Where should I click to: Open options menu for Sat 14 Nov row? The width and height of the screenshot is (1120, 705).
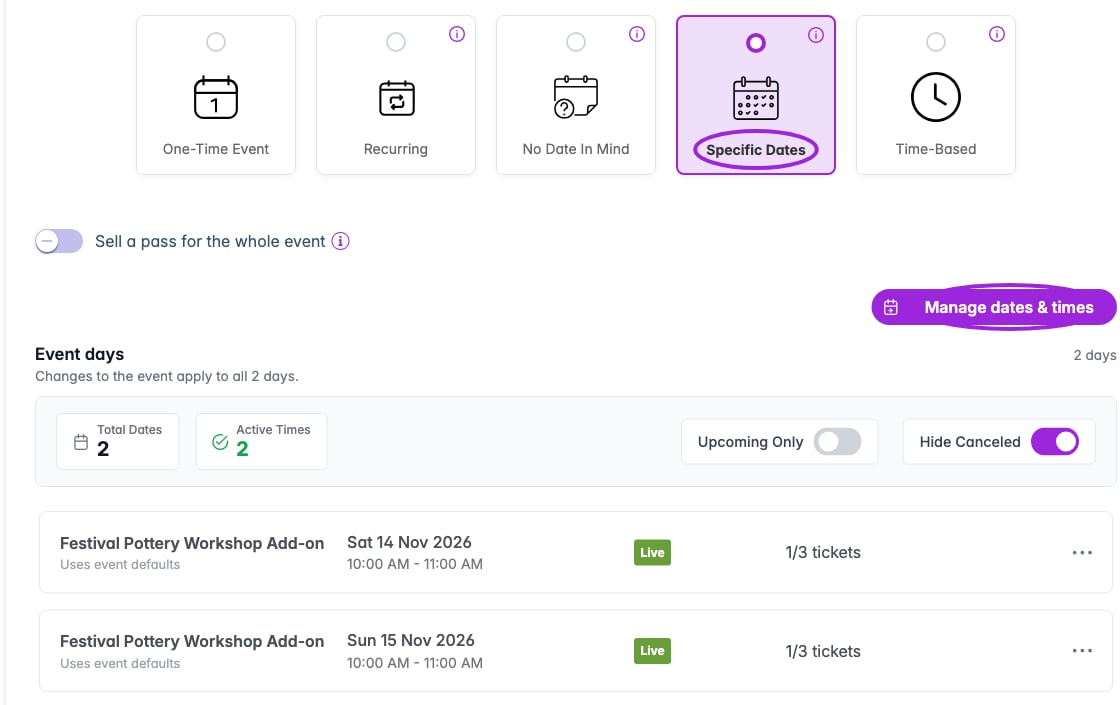click(1082, 552)
